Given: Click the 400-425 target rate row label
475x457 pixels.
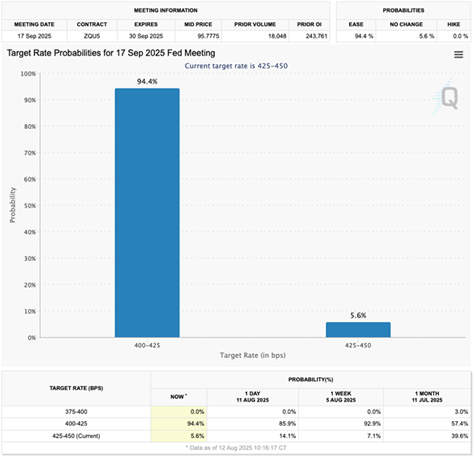Looking at the screenshot, I should click(x=76, y=424).
